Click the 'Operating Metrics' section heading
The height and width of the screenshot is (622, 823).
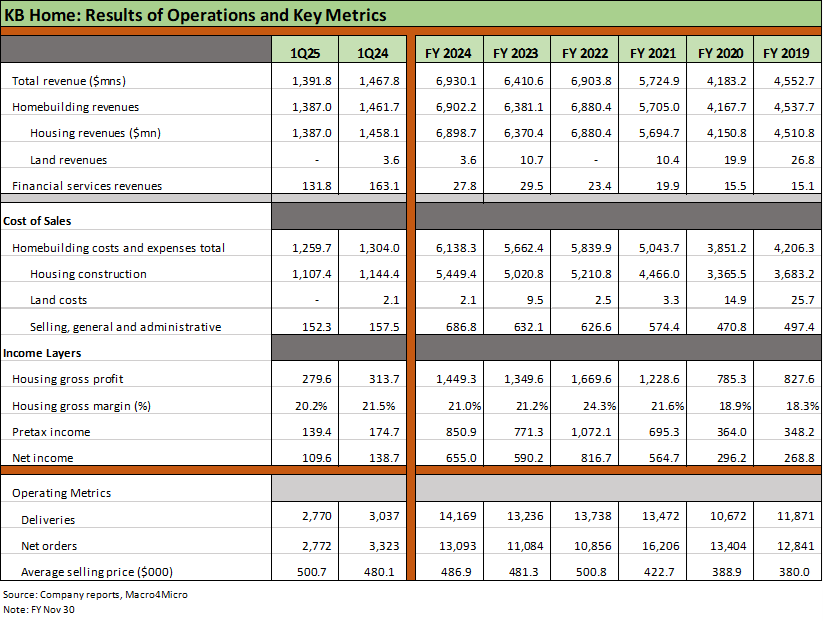[x=61, y=493]
